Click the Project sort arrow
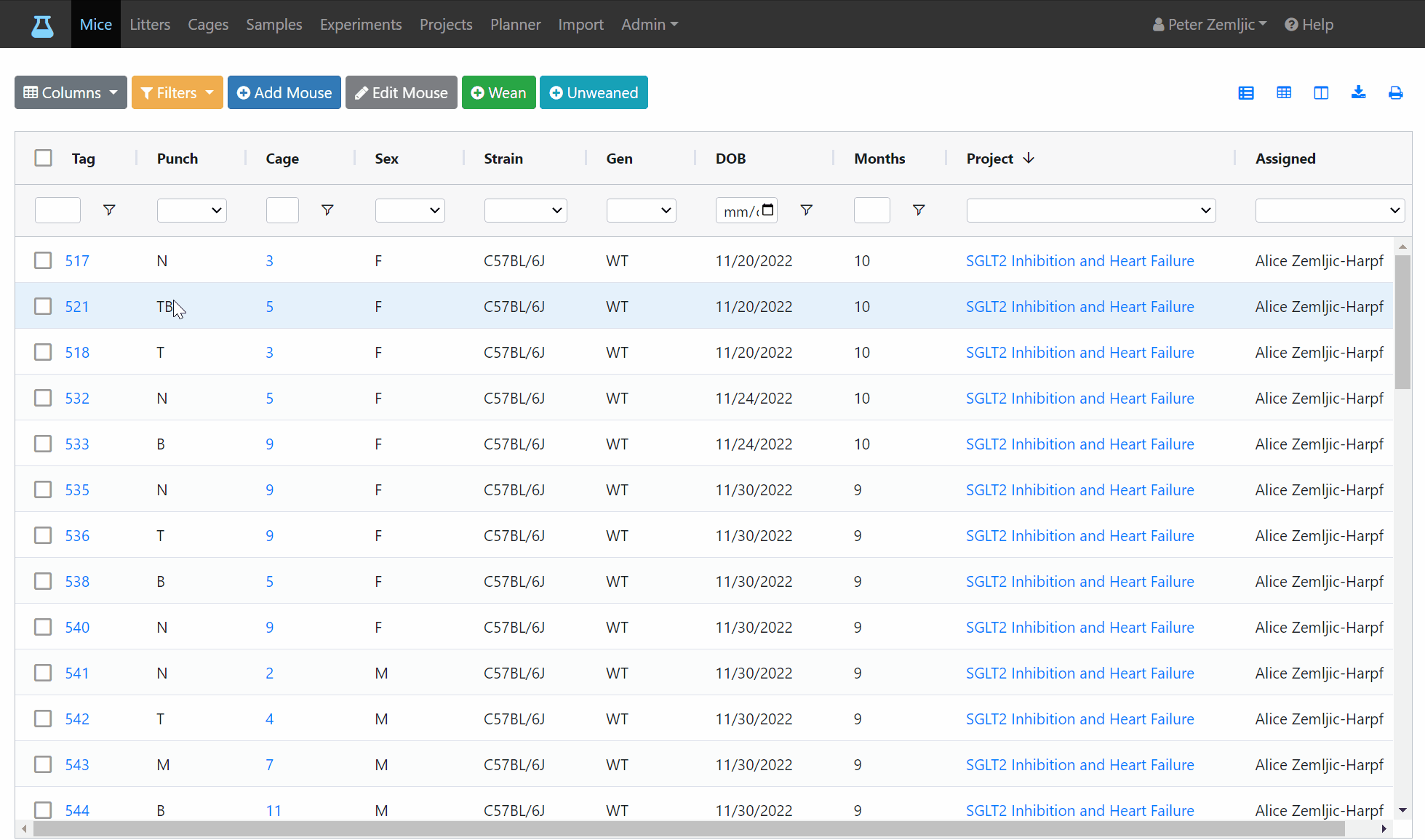This screenshot has width=1425, height=840. pyautogui.click(x=1029, y=159)
